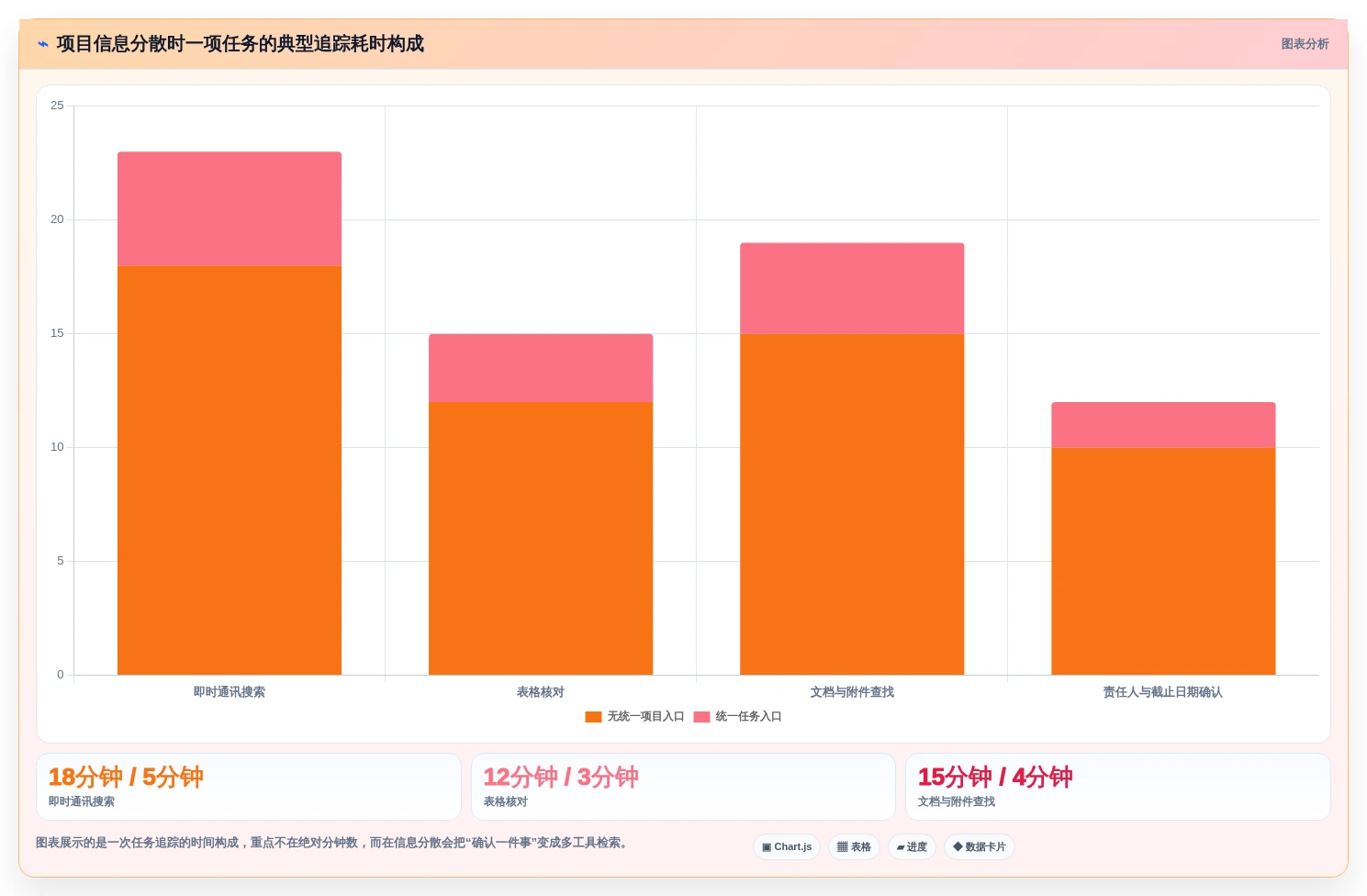Select the 数据卡片 tag
This screenshot has width=1367, height=896.
click(x=980, y=846)
